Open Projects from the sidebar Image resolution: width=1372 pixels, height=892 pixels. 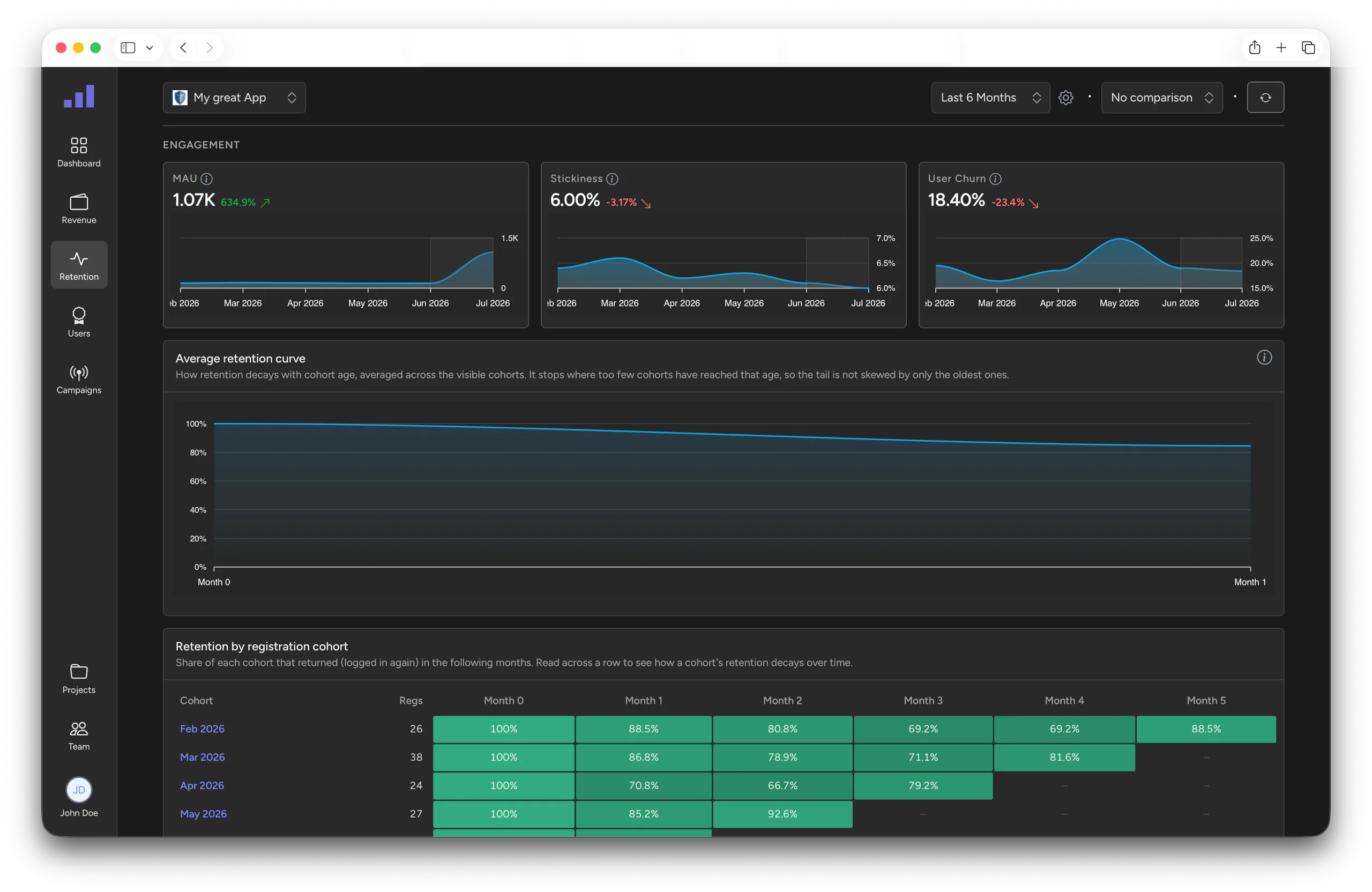[79, 678]
